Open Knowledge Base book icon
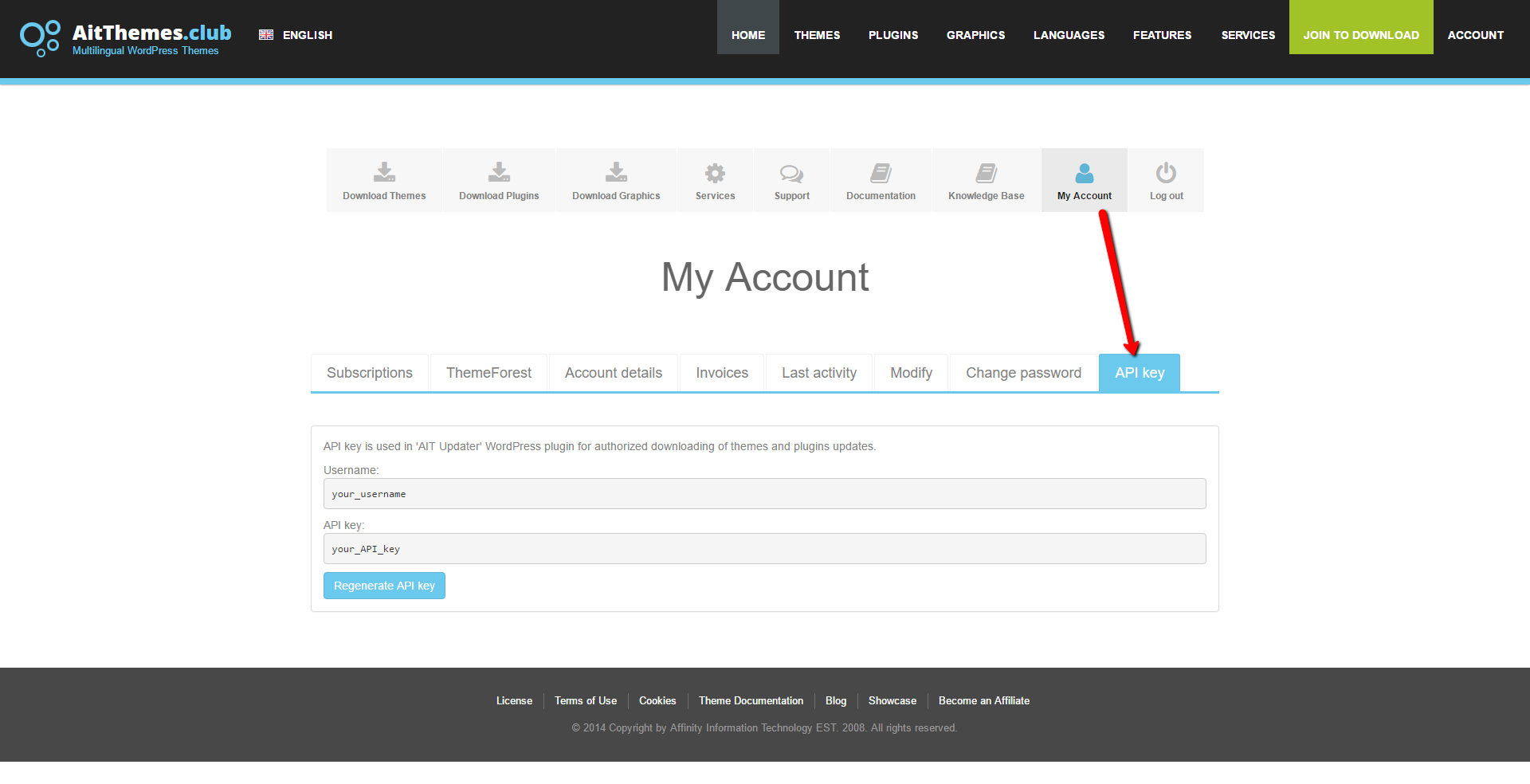1530x784 pixels. [x=987, y=173]
